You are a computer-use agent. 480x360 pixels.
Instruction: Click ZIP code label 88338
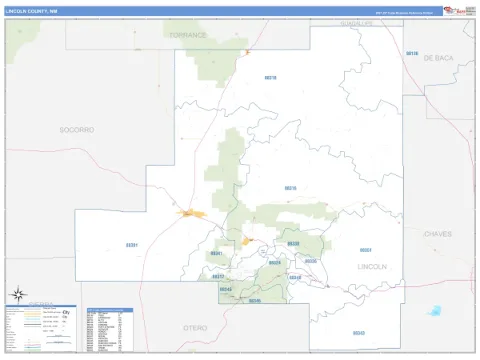(x=293, y=244)
